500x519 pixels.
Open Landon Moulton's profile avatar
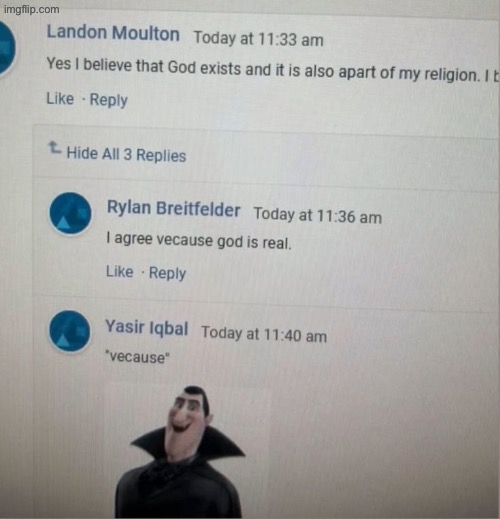click(x=6, y=47)
